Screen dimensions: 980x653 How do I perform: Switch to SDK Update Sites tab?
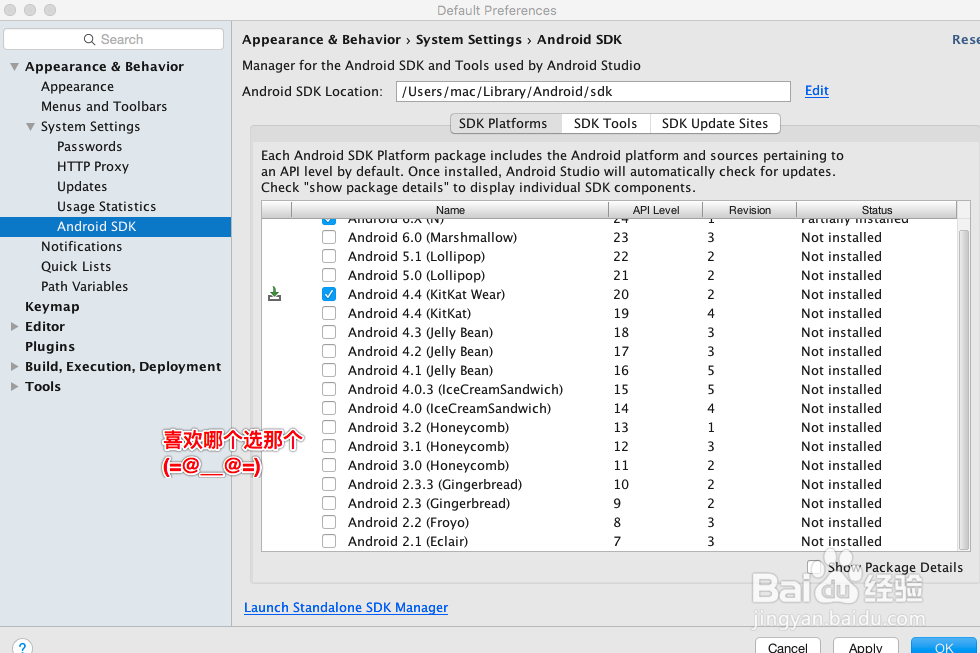[x=715, y=124]
